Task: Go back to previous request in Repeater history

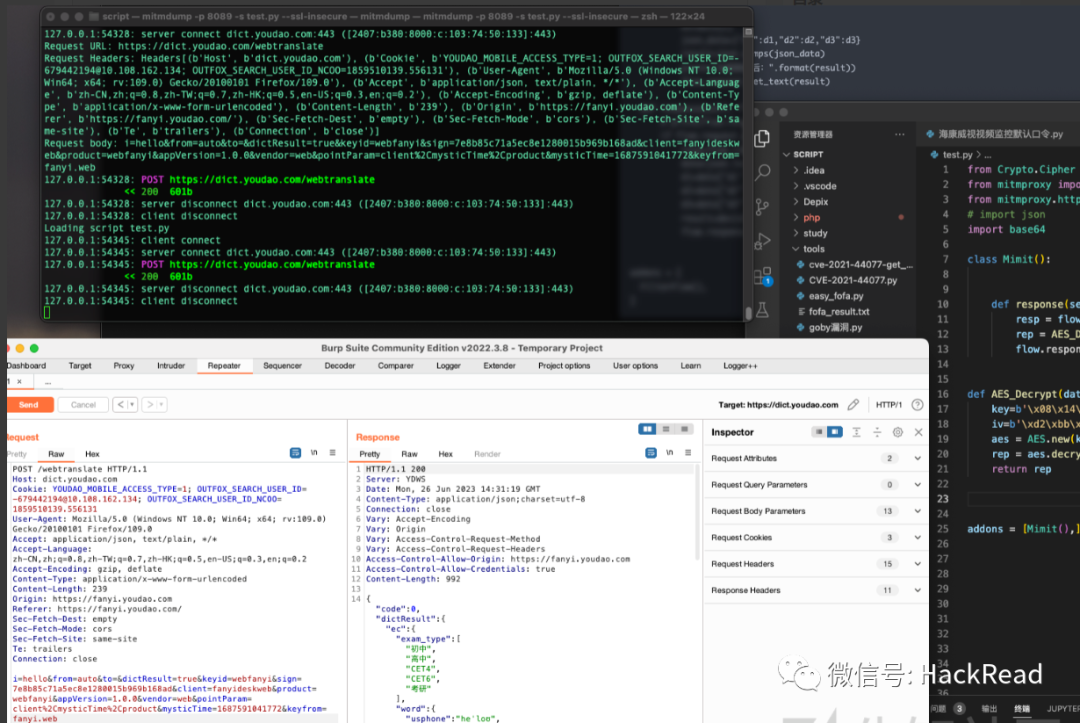Action: (121, 405)
